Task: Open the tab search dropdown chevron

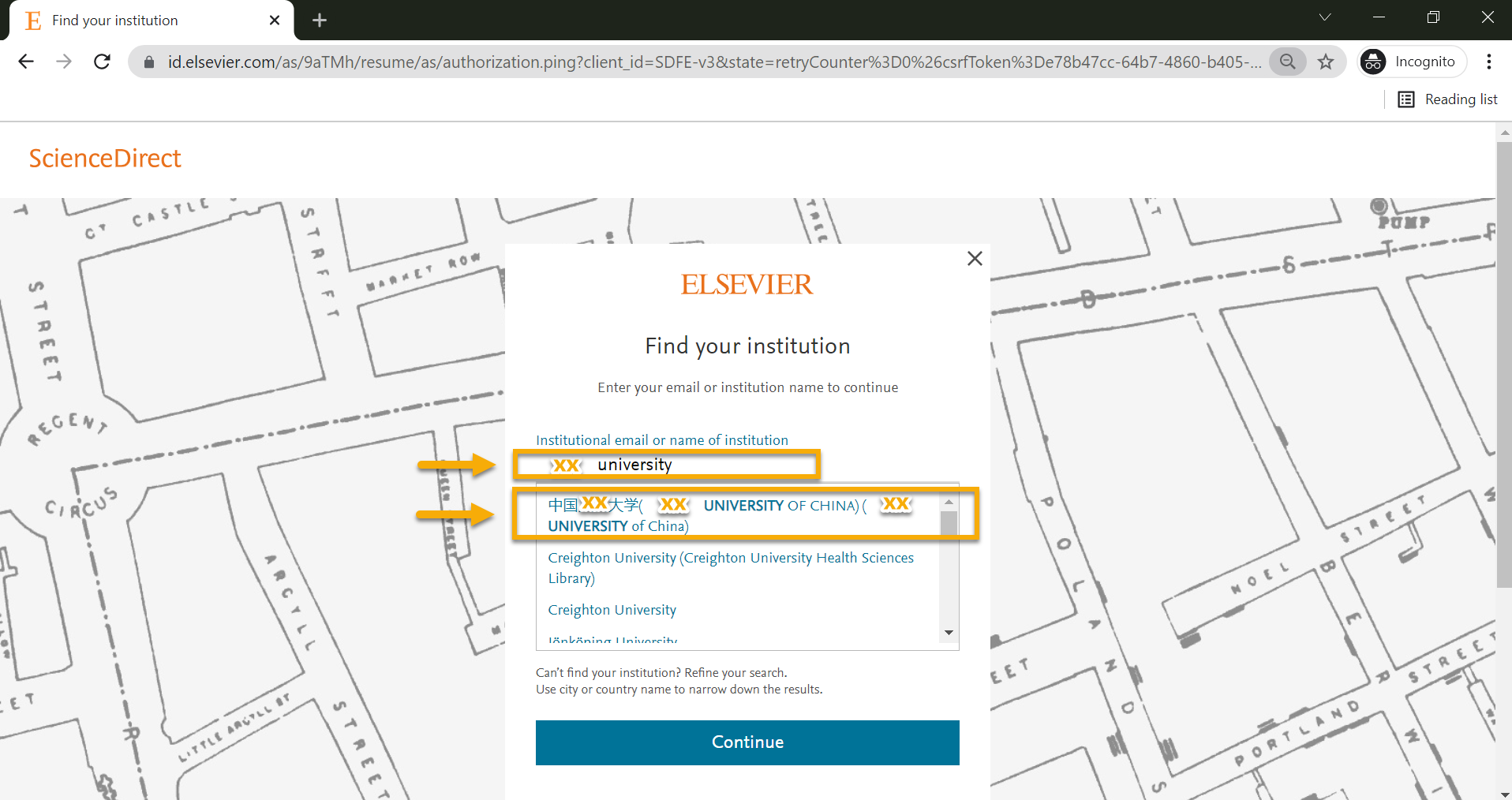Action: point(1325,17)
